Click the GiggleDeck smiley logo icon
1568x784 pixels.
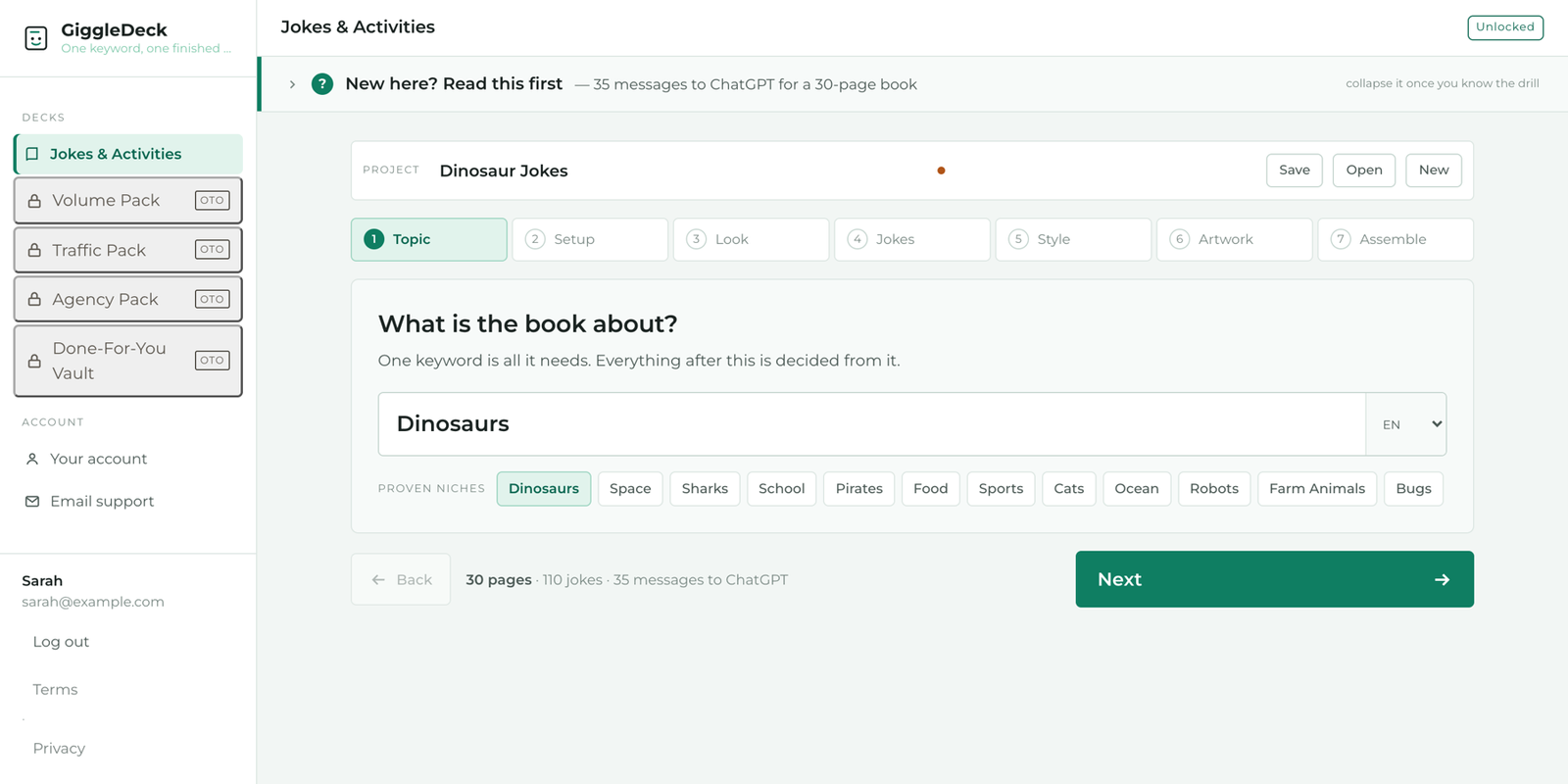[x=36, y=38]
